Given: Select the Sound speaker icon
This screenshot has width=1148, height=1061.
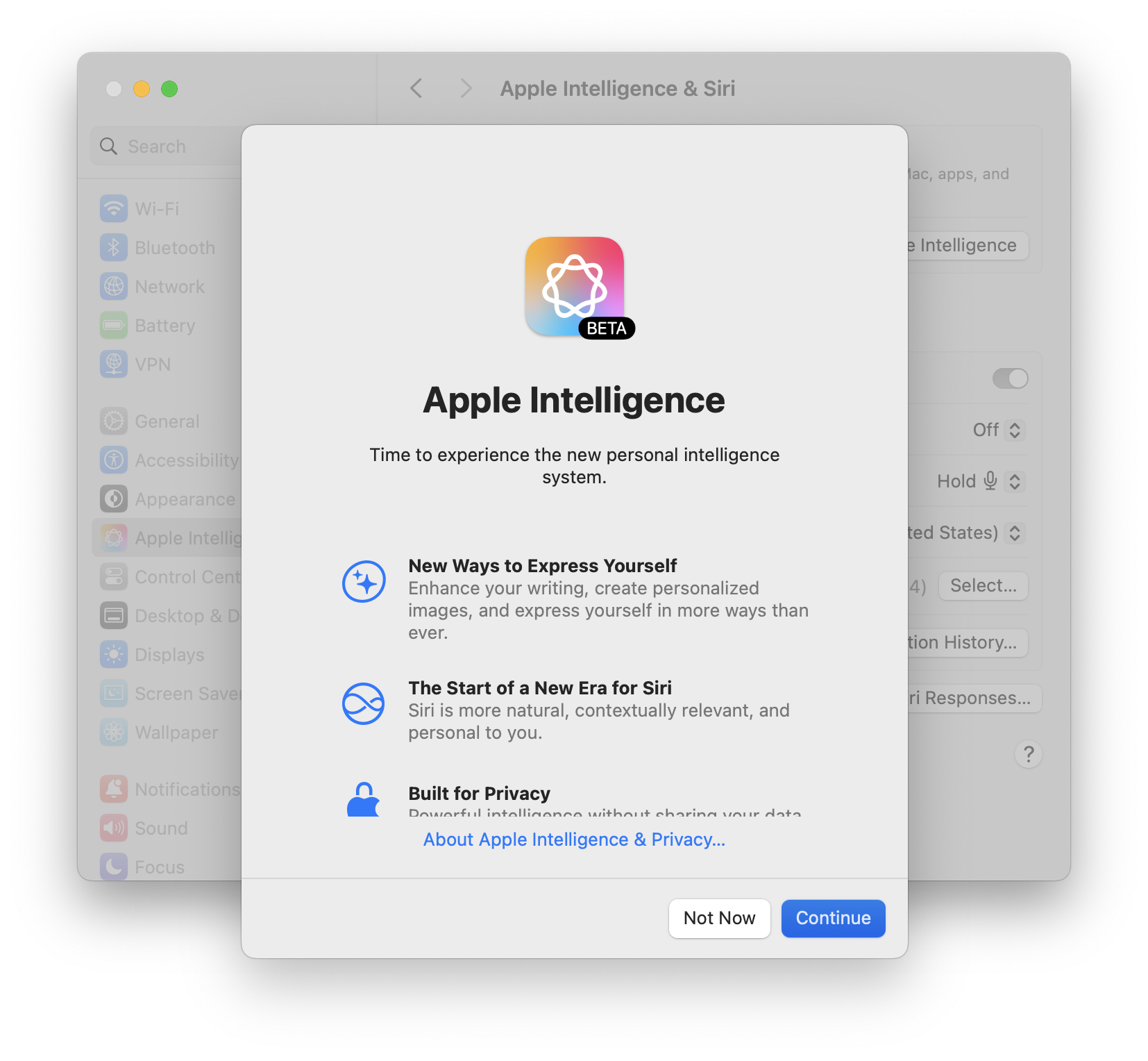Looking at the screenshot, I should 114,828.
